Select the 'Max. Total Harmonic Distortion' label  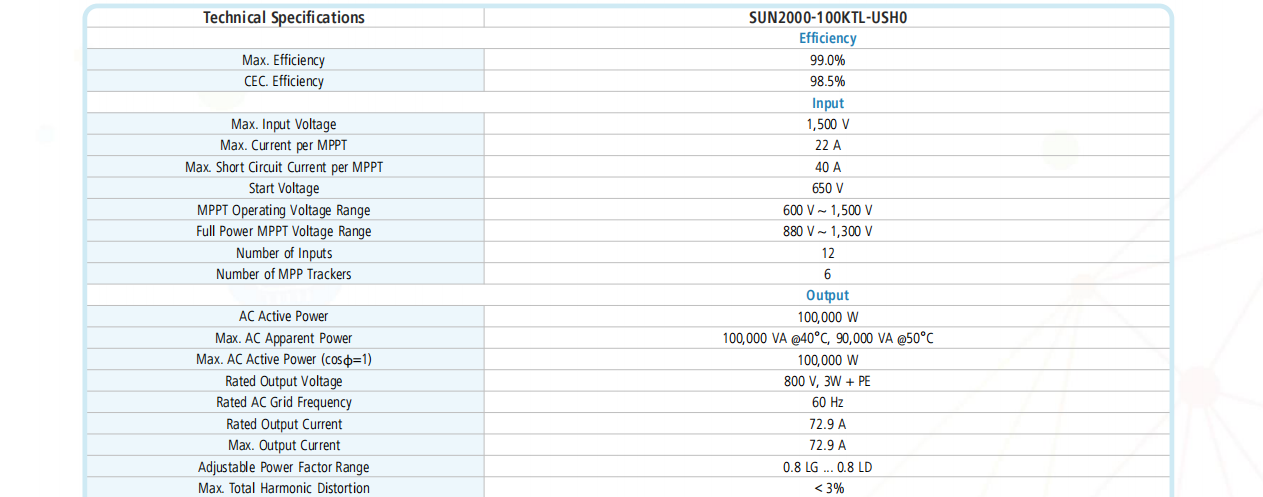click(x=284, y=488)
